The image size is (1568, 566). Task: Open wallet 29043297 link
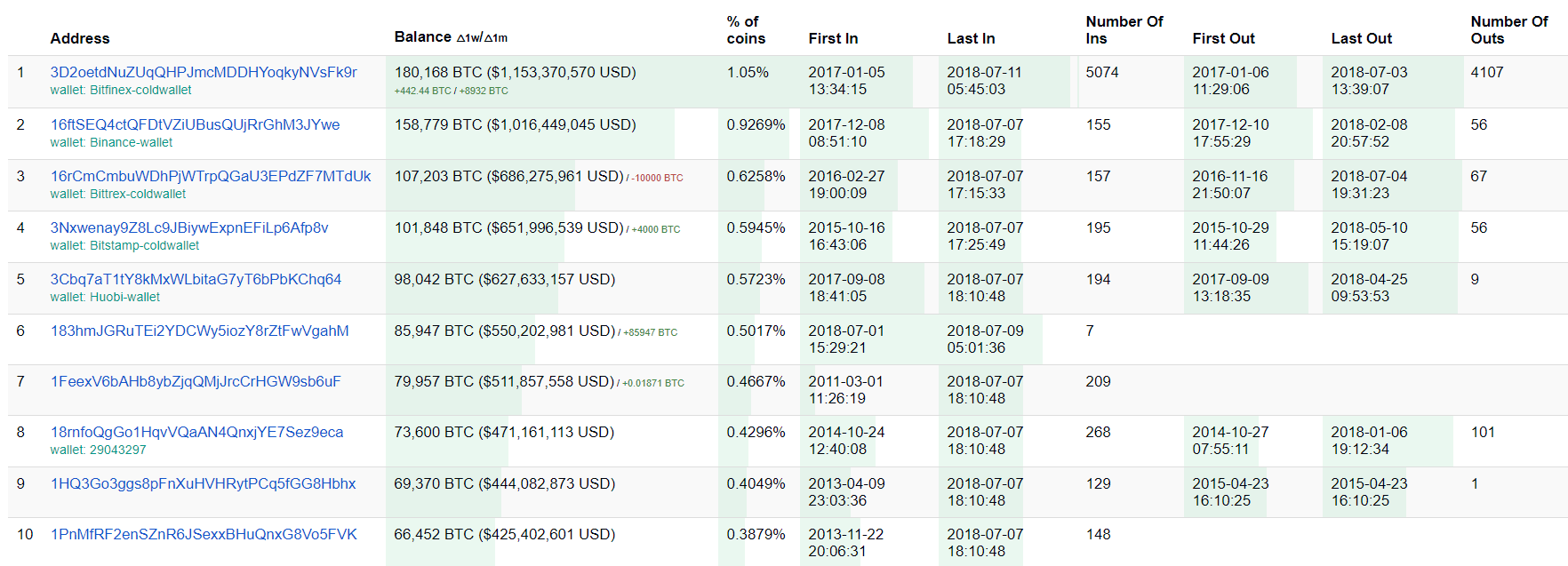117,450
